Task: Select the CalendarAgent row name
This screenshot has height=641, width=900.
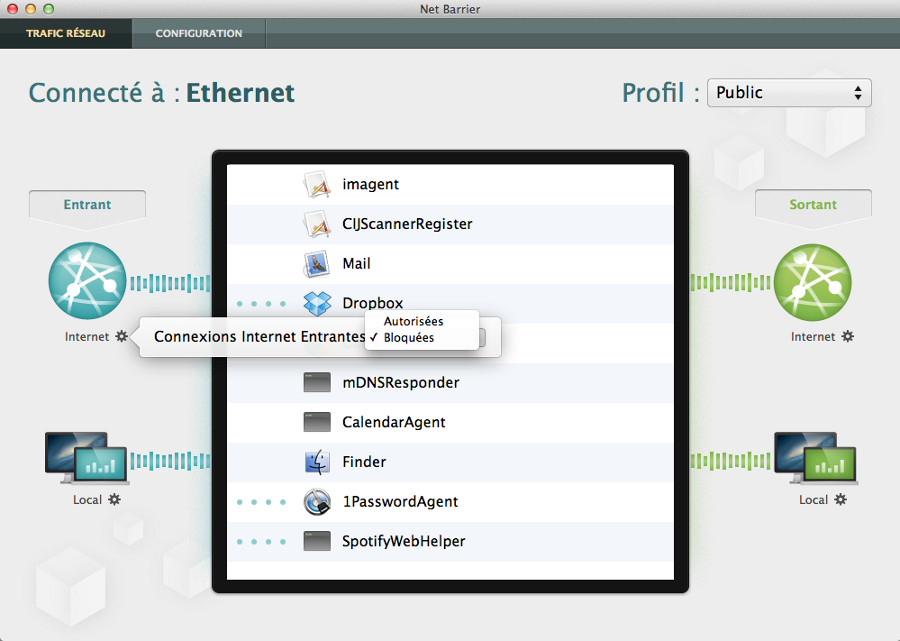Action: point(394,422)
